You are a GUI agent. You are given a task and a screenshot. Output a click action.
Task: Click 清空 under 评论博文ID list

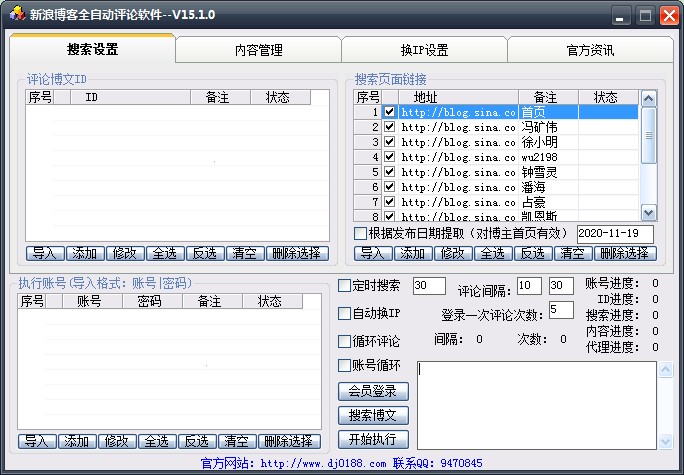coord(245,253)
